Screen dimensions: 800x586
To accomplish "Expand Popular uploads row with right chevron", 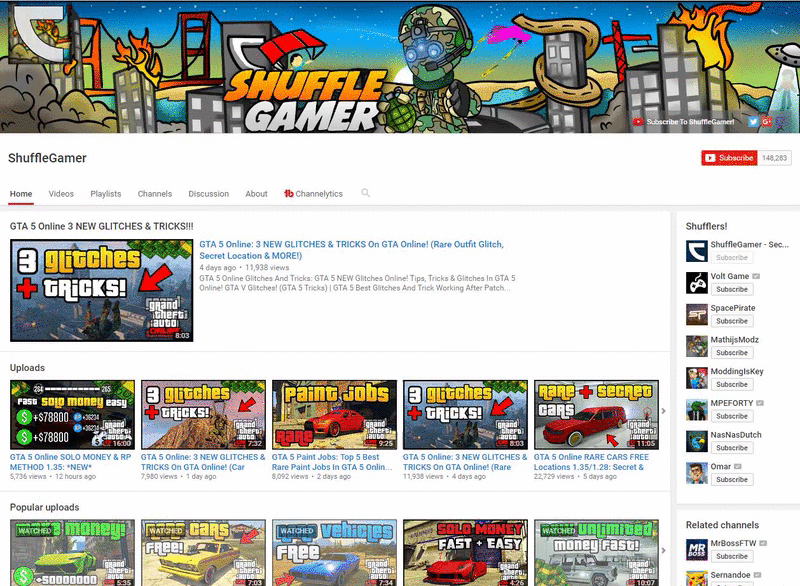I will click(663, 550).
